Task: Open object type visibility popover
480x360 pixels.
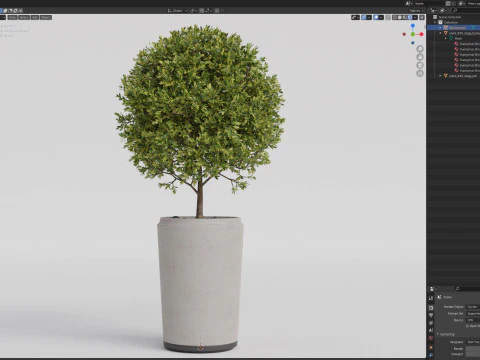Action: pyautogui.click(x=355, y=17)
